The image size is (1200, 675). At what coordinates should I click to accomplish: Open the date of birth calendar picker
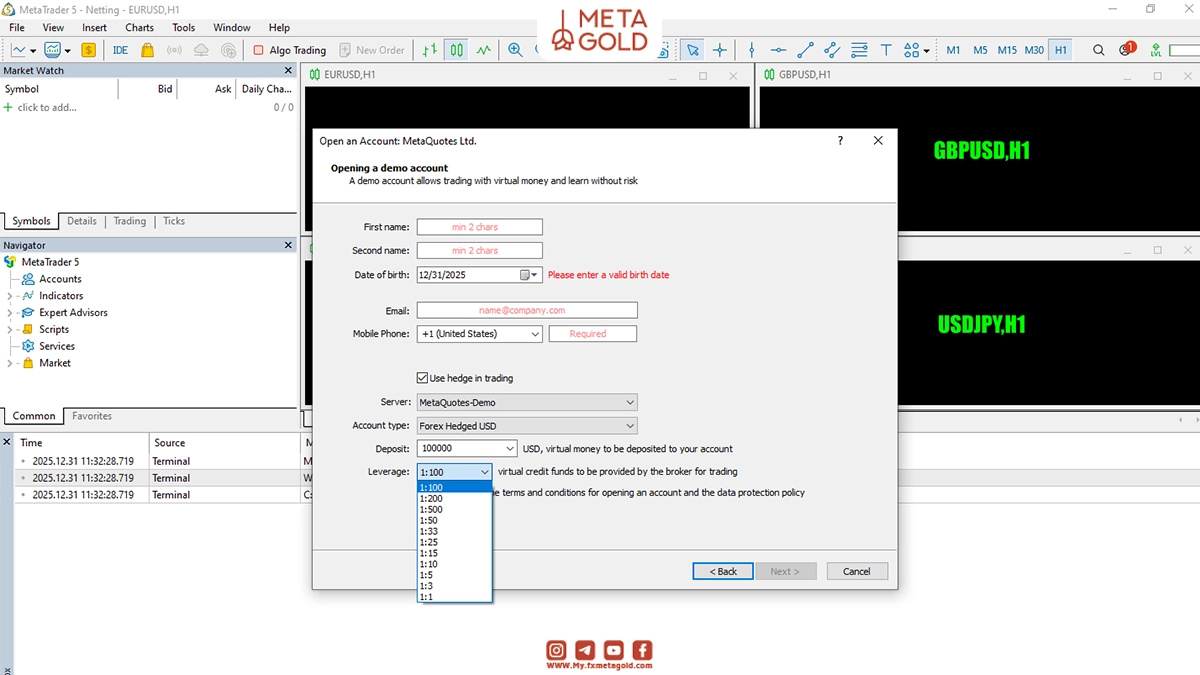click(x=529, y=275)
